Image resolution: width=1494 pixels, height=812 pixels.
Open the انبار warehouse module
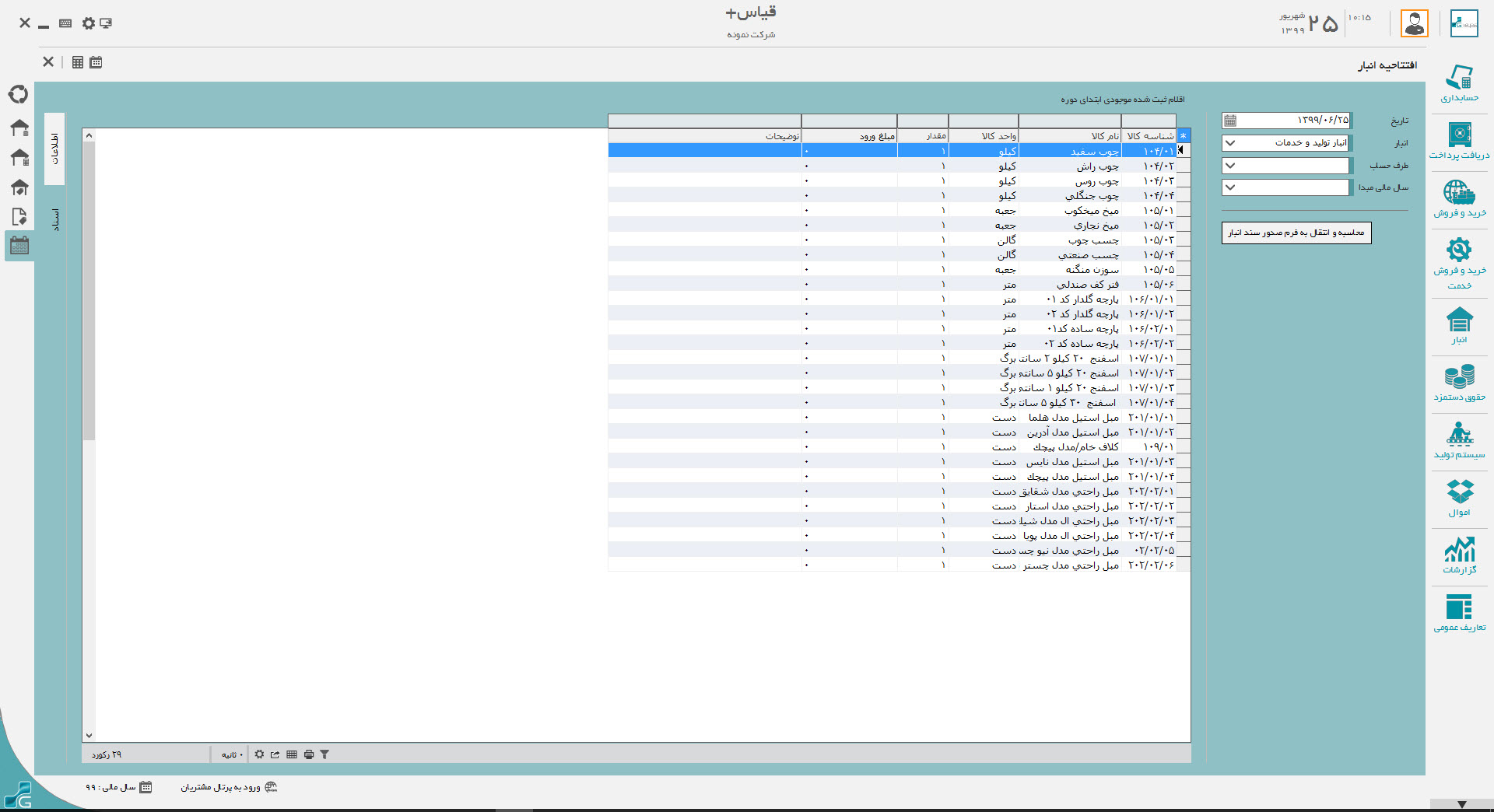(1459, 325)
